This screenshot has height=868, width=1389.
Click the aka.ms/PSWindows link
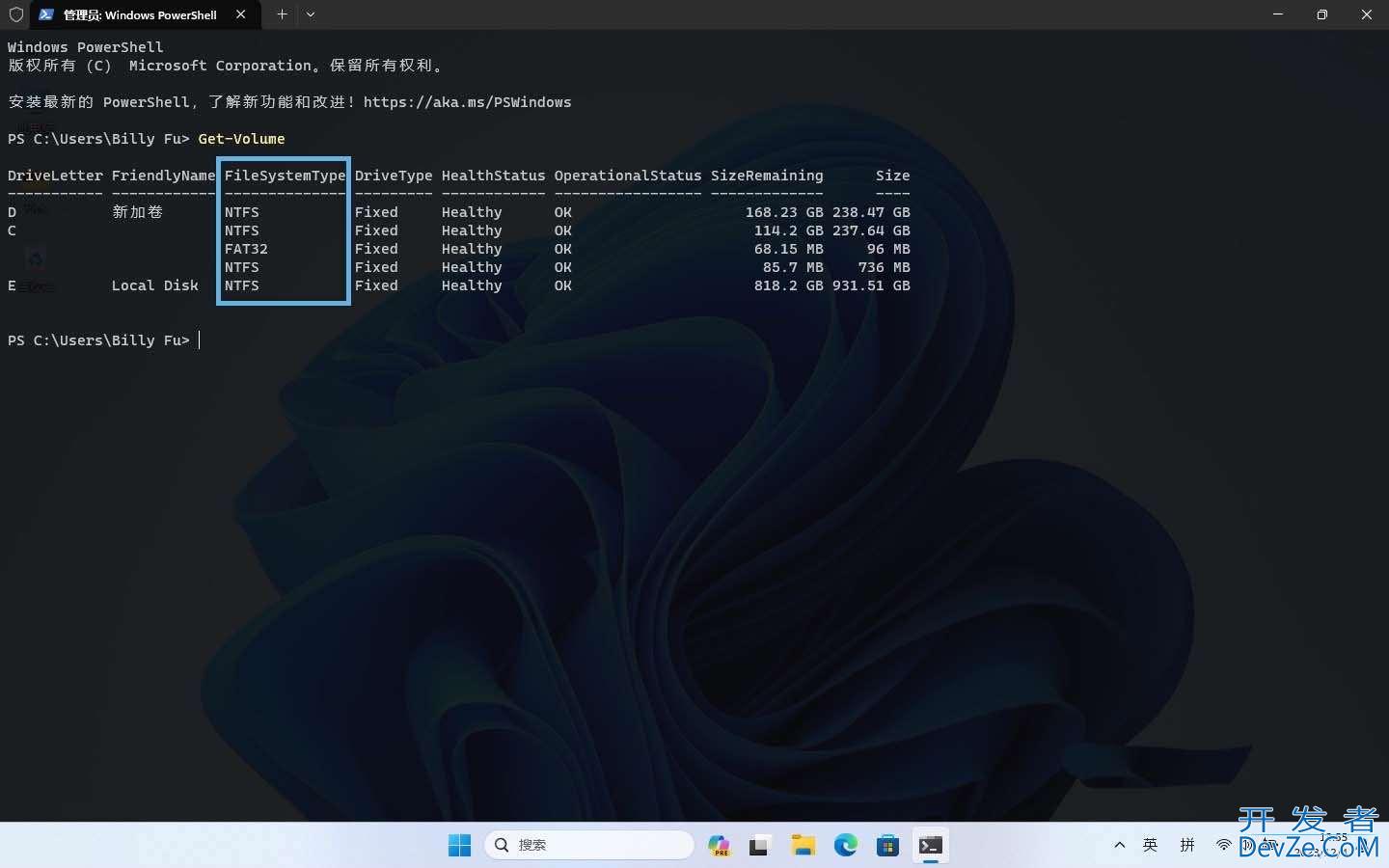[467, 102]
